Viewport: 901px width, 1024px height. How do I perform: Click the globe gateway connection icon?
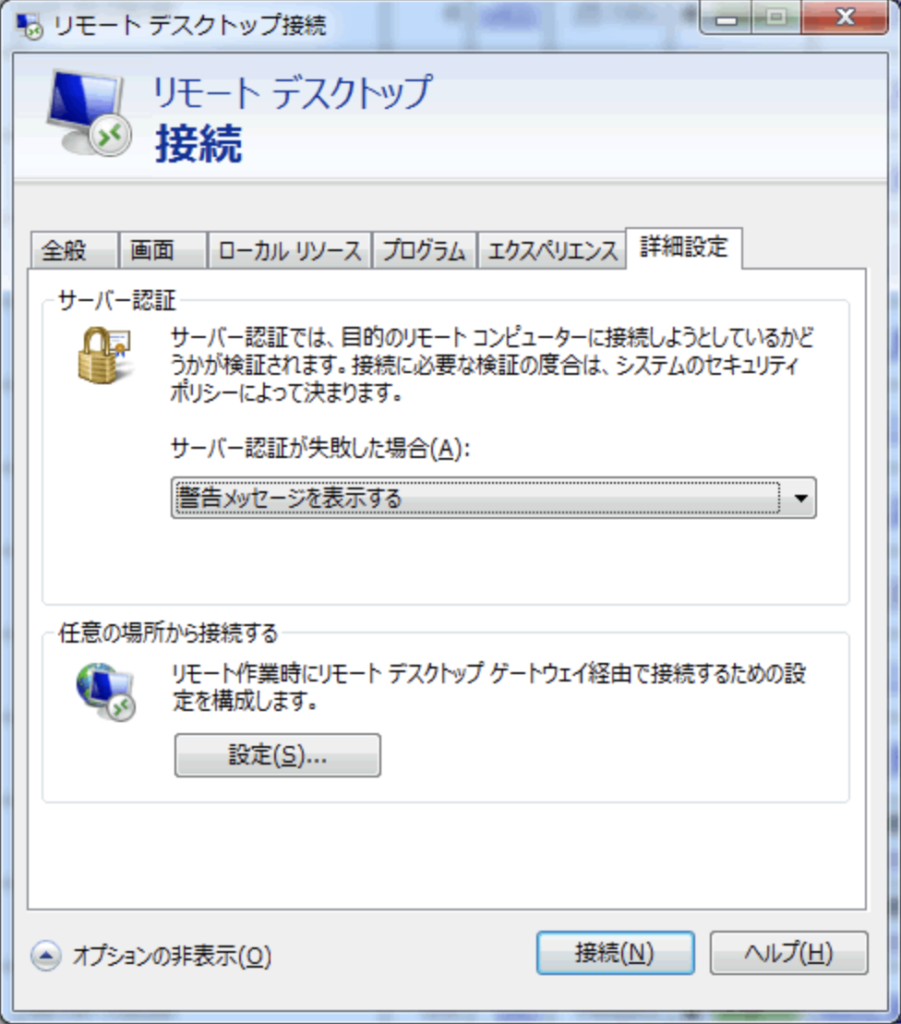106,692
